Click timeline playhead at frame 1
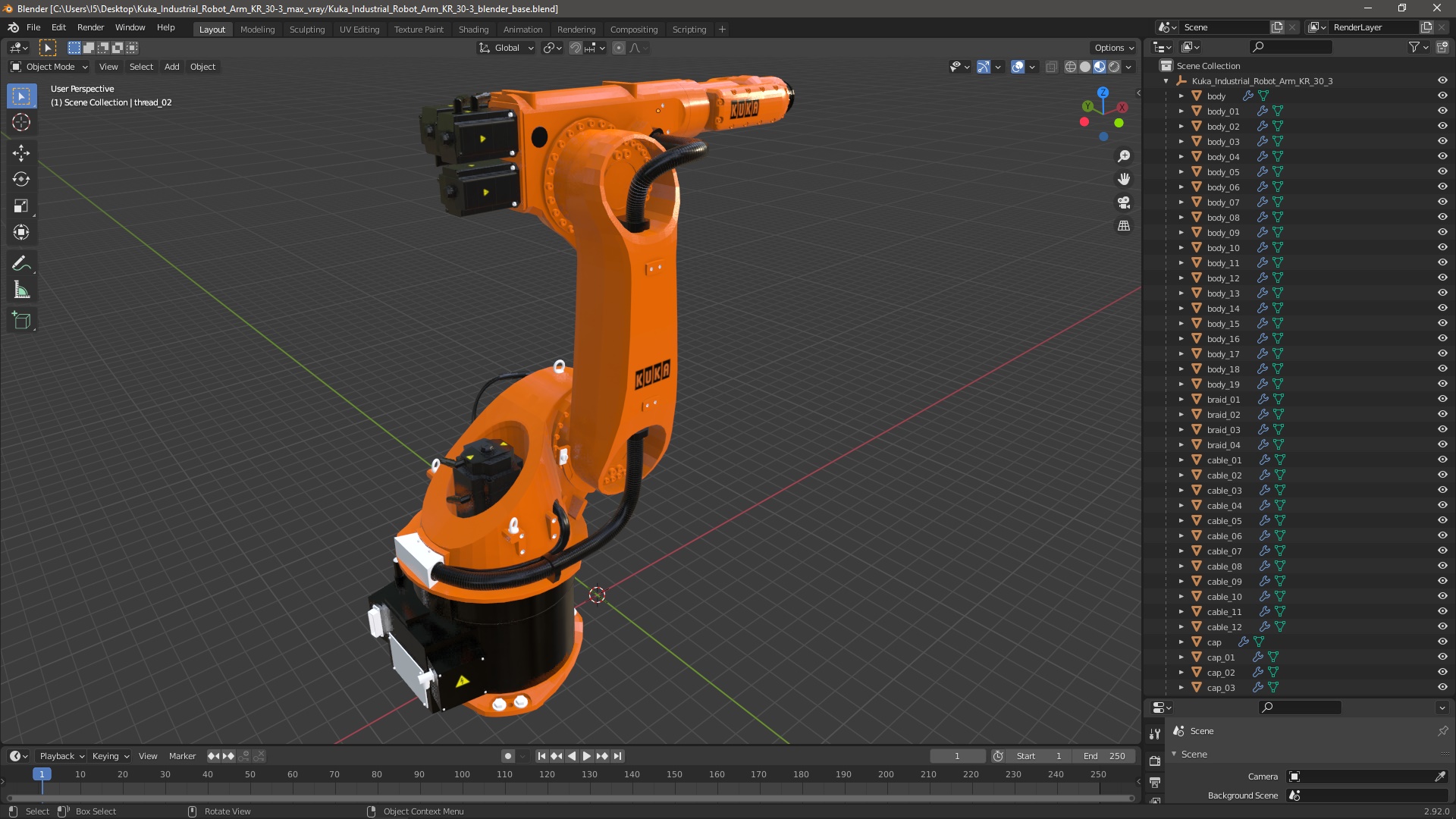 (x=42, y=774)
